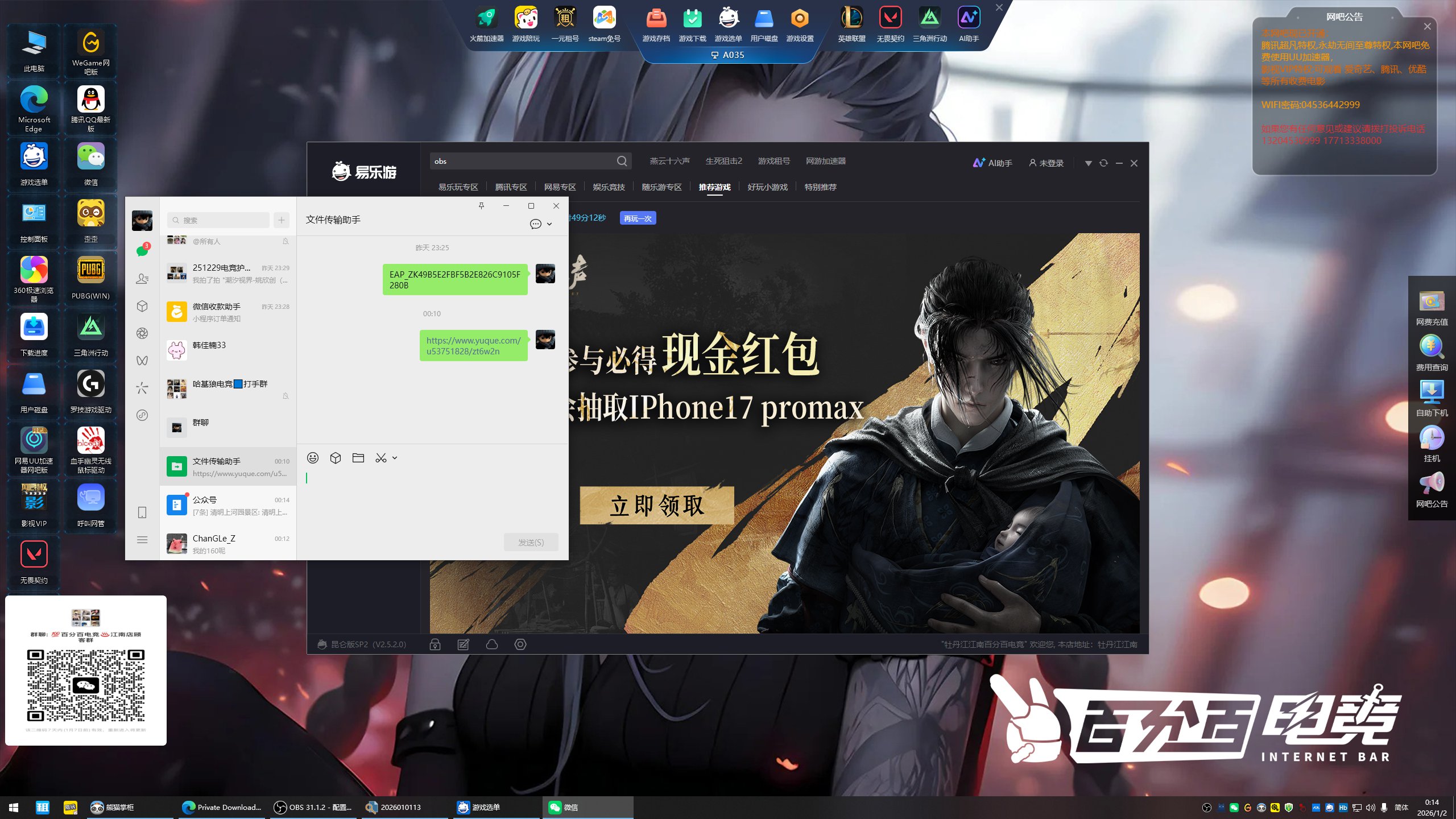The height and width of the screenshot is (819, 1456).
Task: Pin the WeChat window on top
Action: (x=481, y=206)
